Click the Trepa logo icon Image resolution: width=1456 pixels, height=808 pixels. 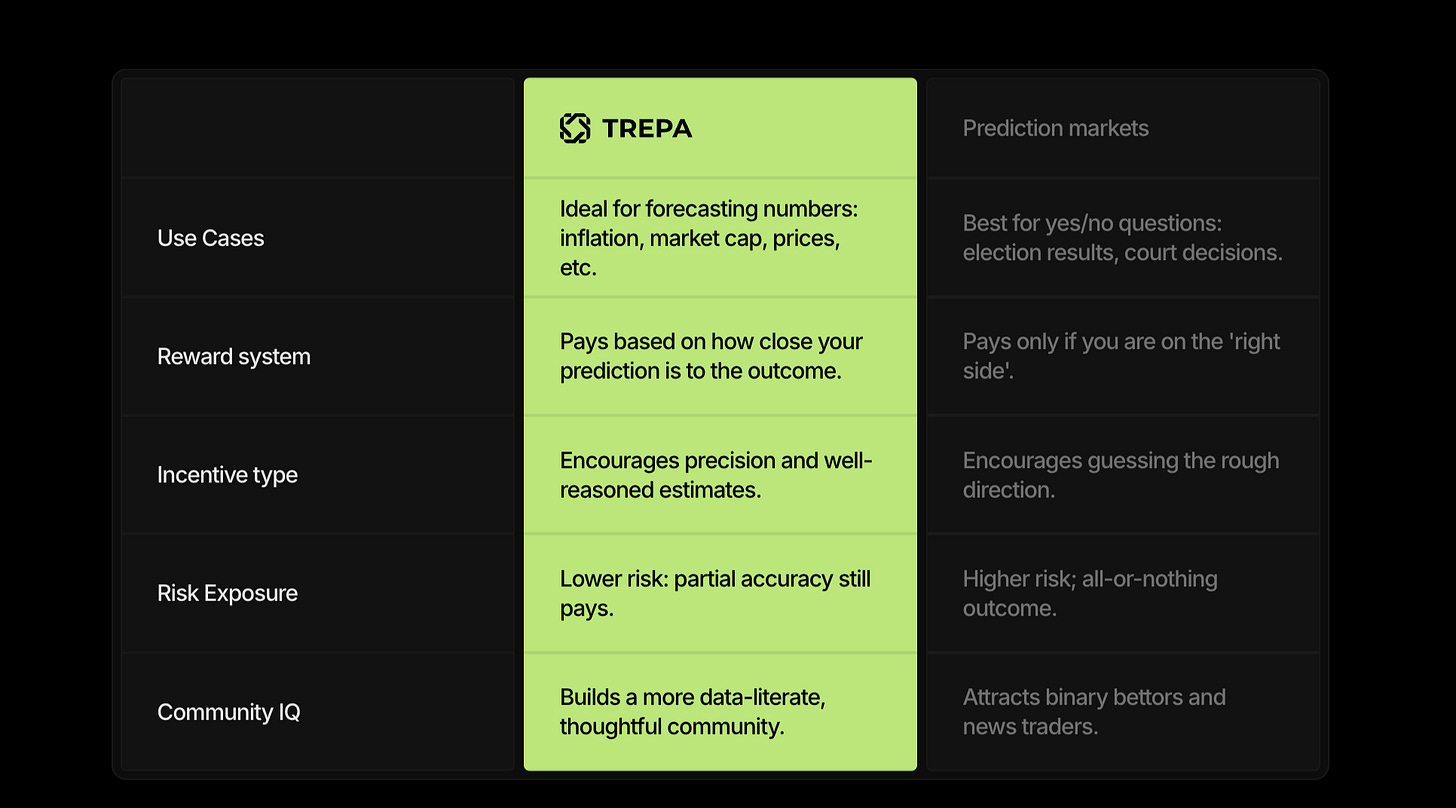tap(575, 128)
